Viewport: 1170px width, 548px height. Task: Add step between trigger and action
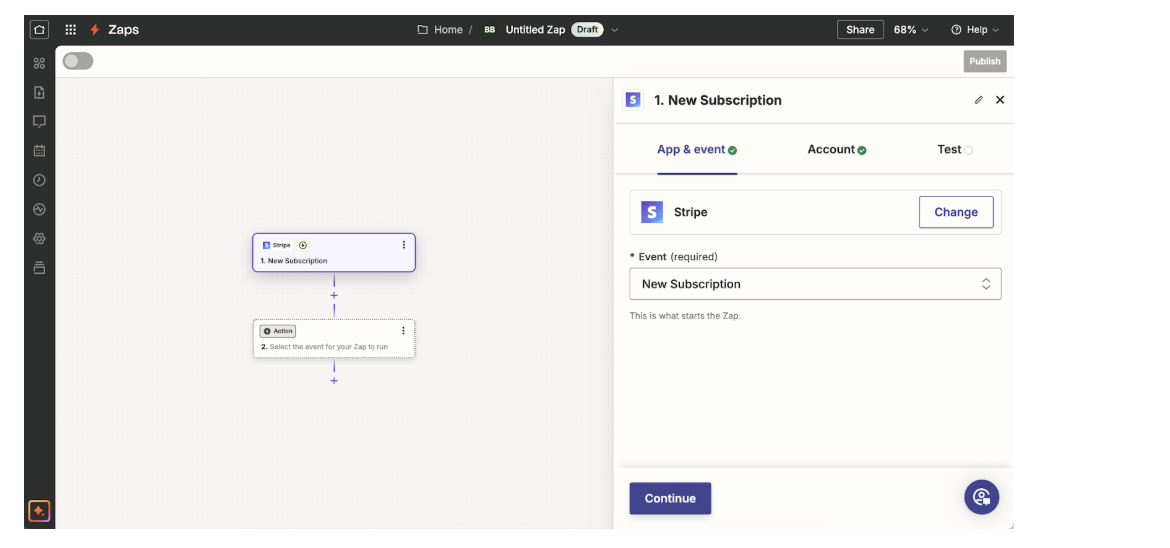[334, 296]
